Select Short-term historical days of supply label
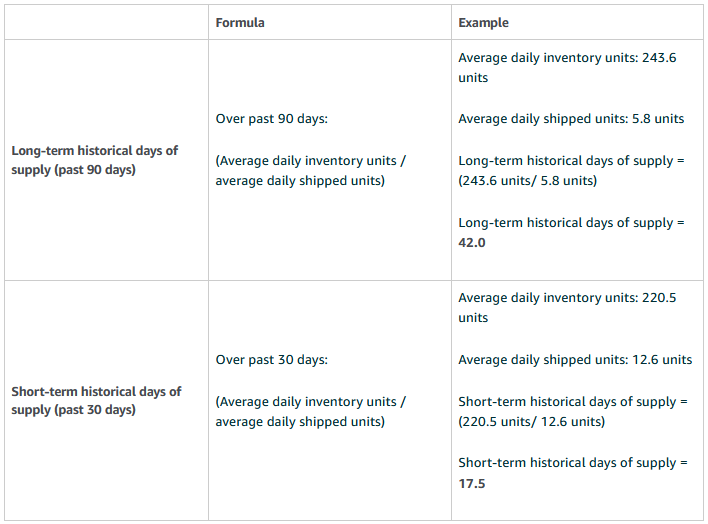Viewport: 708px width, 524px height. [x=96, y=400]
